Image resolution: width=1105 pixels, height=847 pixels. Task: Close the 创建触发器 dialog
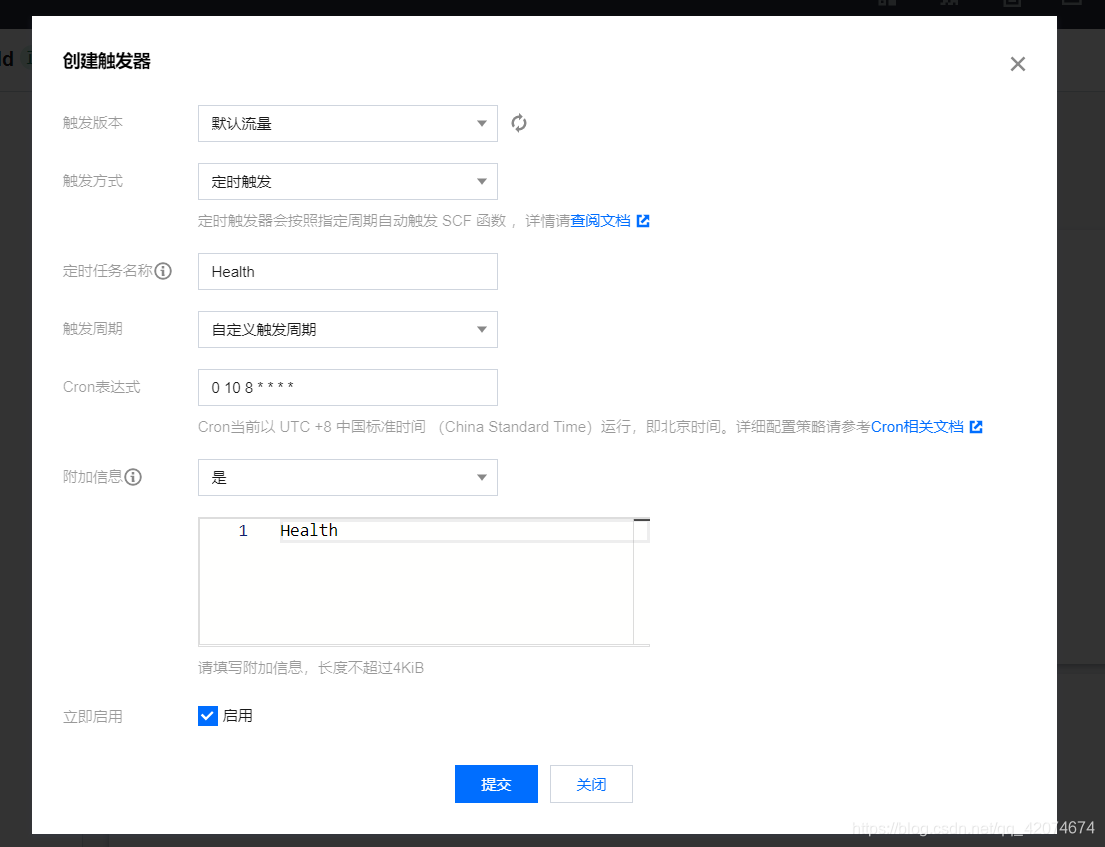(1018, 64)
